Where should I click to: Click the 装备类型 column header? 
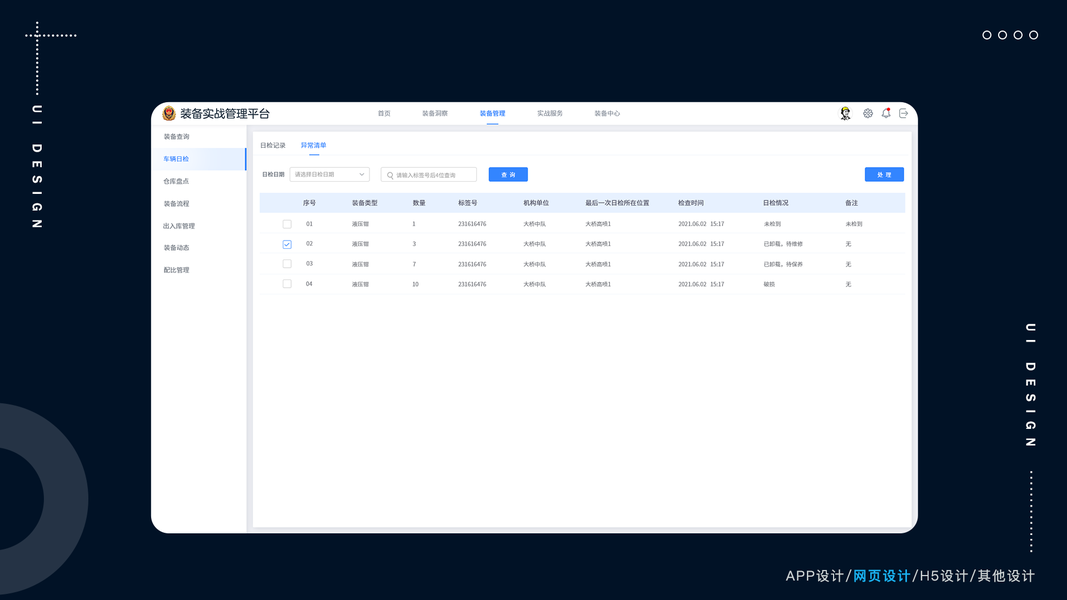[365, 203]
